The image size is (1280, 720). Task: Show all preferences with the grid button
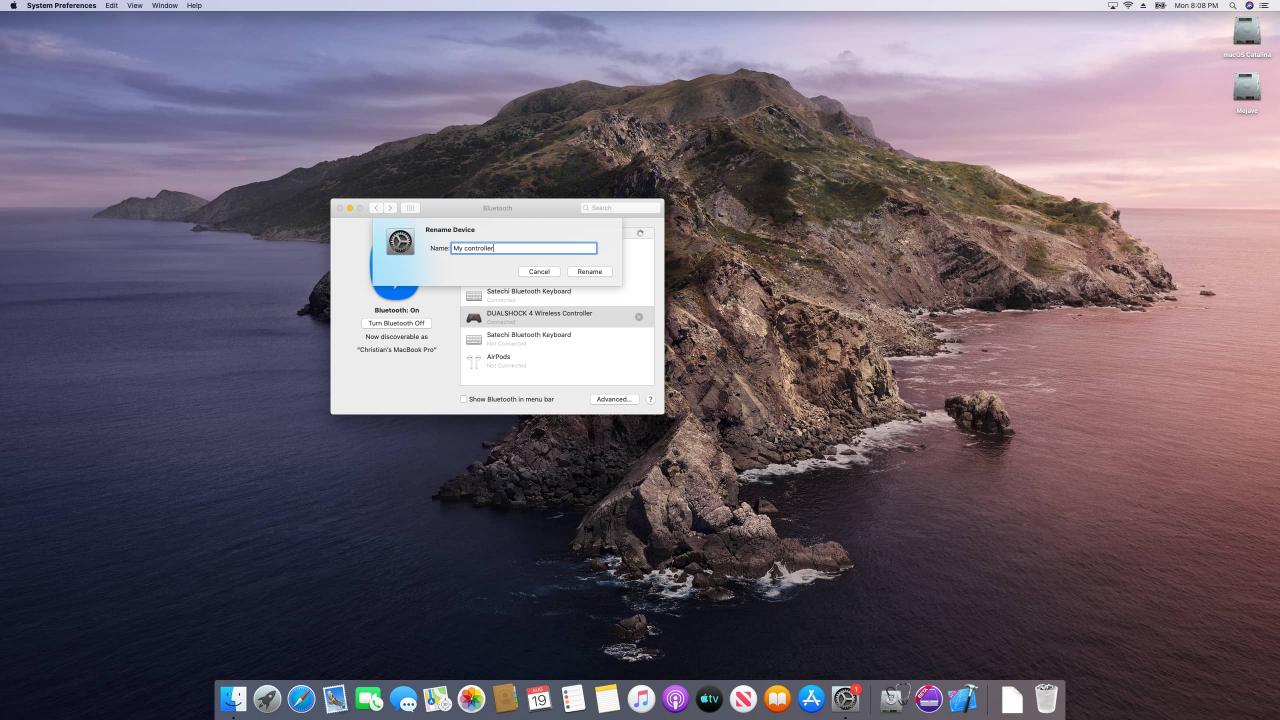[410, 208]
